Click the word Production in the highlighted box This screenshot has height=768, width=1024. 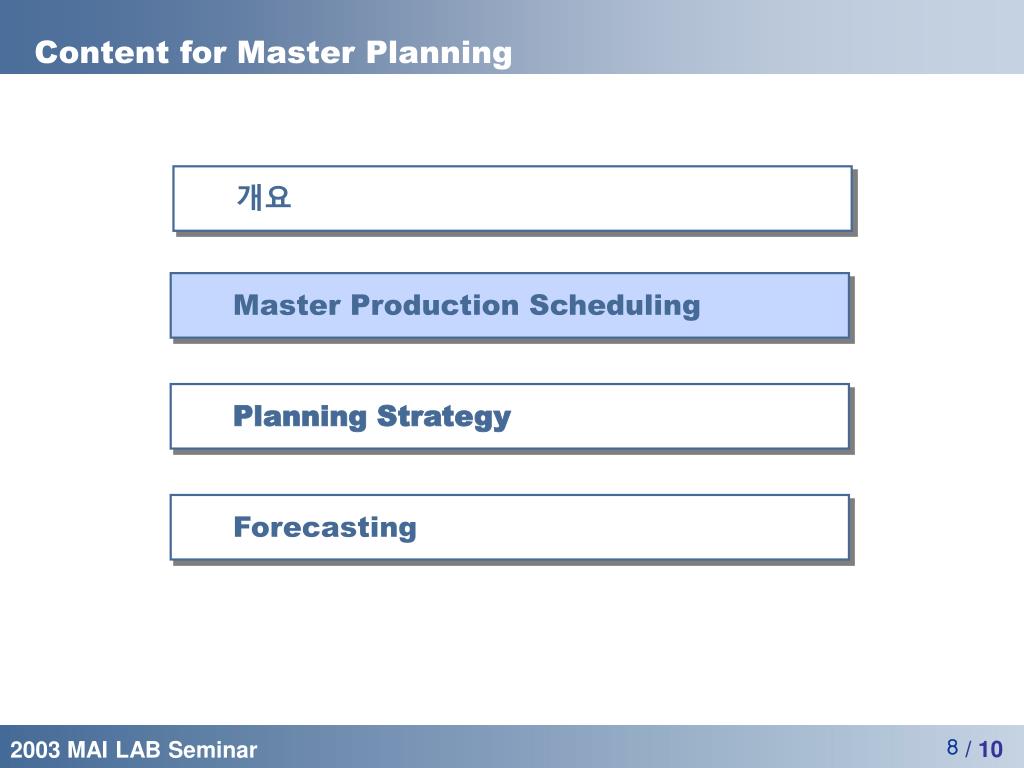(x=434, y=305)
